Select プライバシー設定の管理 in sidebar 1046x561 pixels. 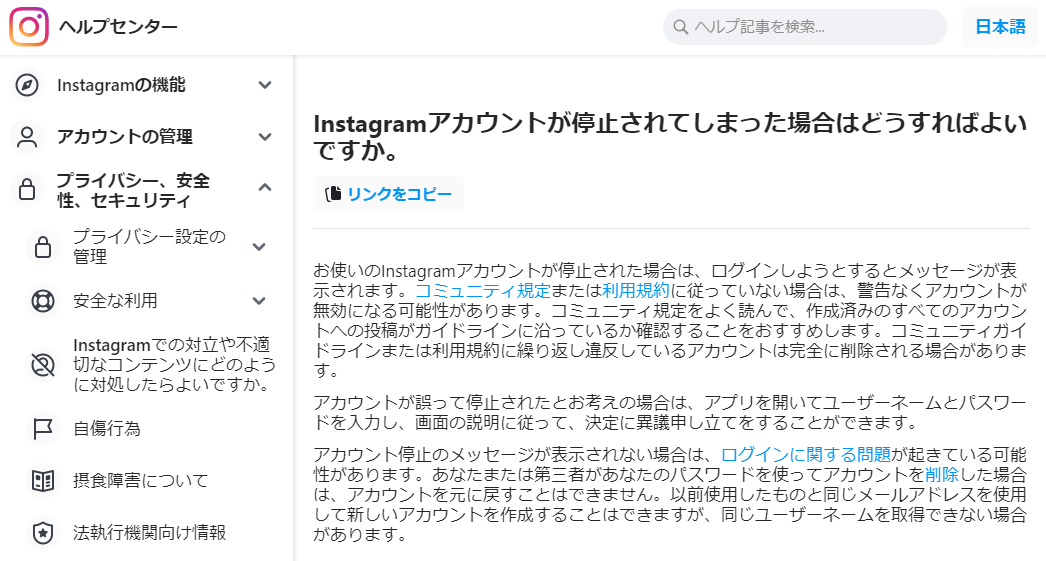pyautogui.click(x=149, y=247)
